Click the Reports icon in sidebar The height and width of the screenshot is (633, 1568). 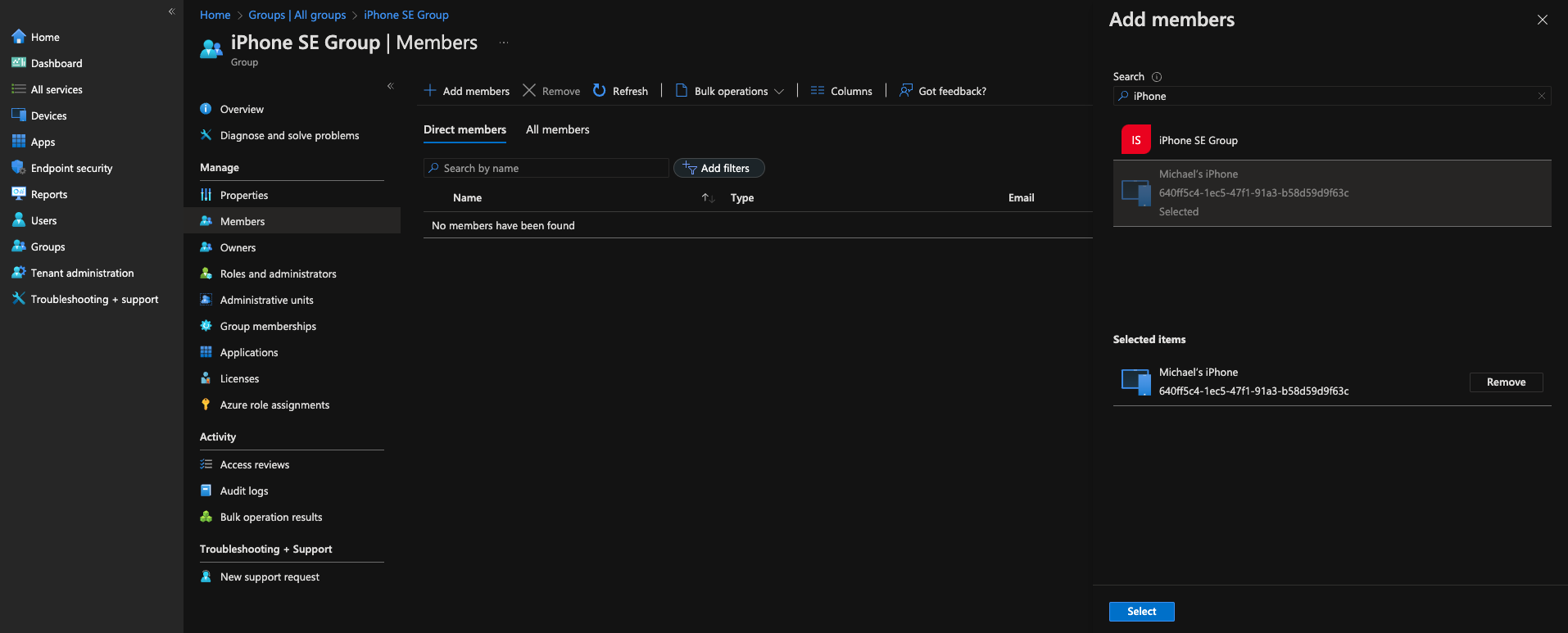tap(19, 194)
